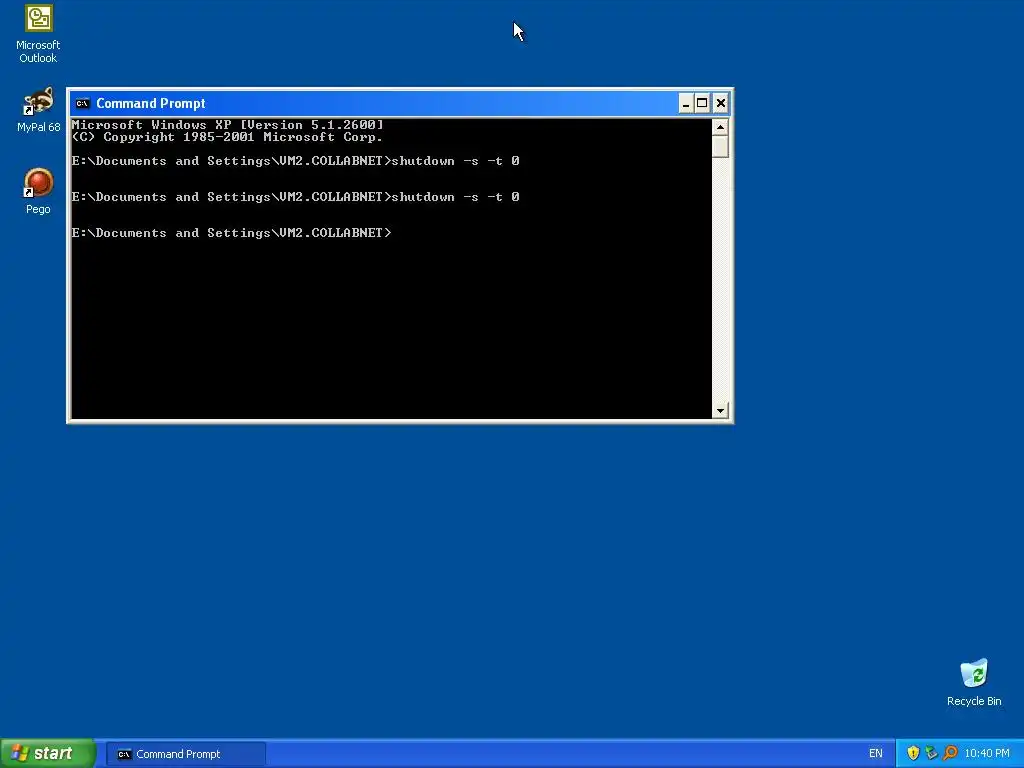Image resolution: width=1024 pixels, height=768 pixels.
Task: Click the orange magnifier tray icon
Action: (950, 754)
